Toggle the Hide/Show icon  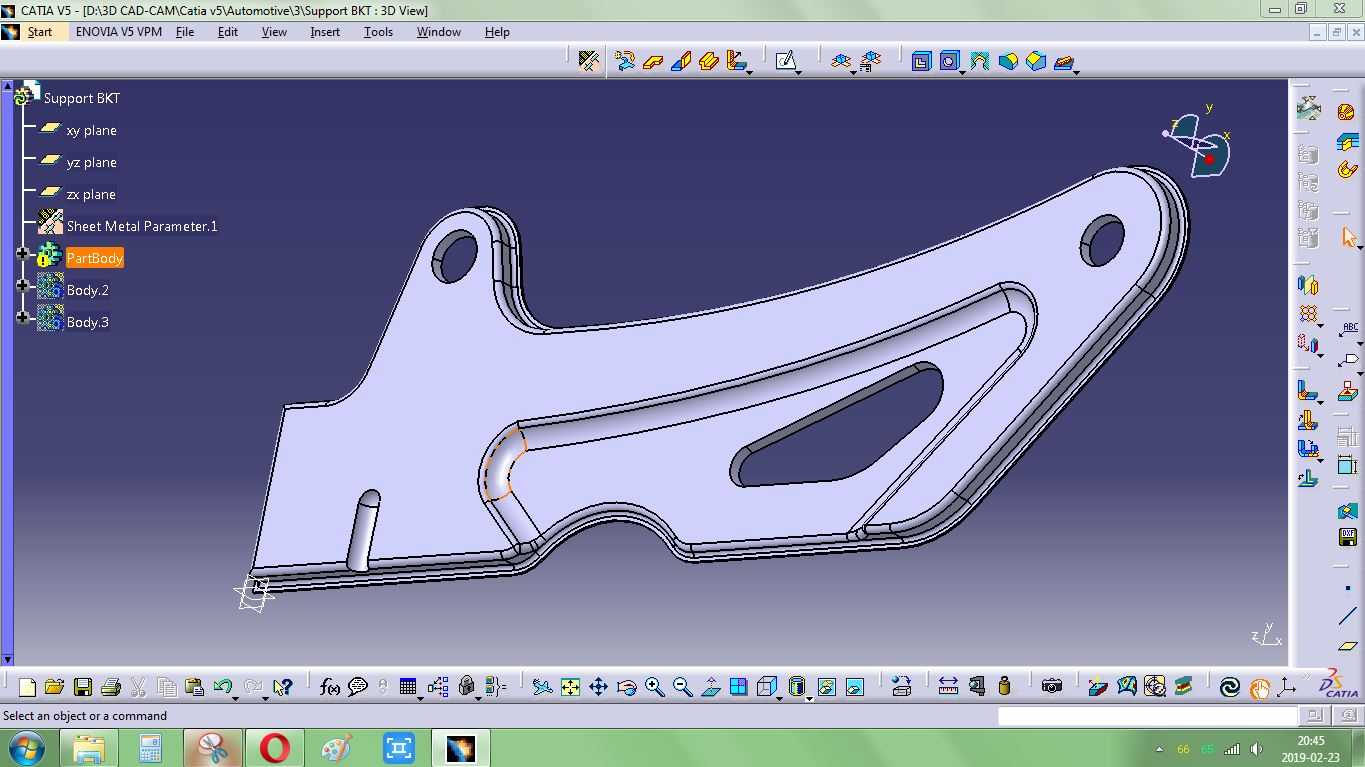826,687
